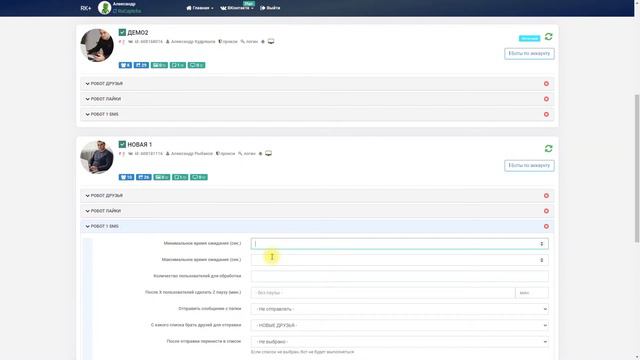Click the last green counter badge of НОВАЯ 1
Image resolution: width=640 pixels, height=360 pixels.
tap(199, 177)
